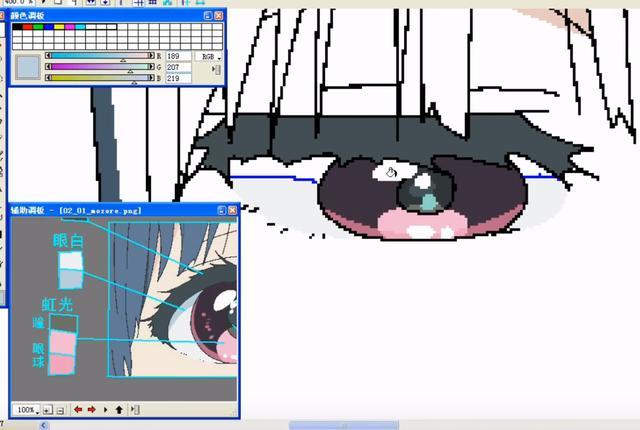The image size is (640, 430).
Task: Open the 100% zoom dropdown in auxiliary panel
Action: point(26,410)
